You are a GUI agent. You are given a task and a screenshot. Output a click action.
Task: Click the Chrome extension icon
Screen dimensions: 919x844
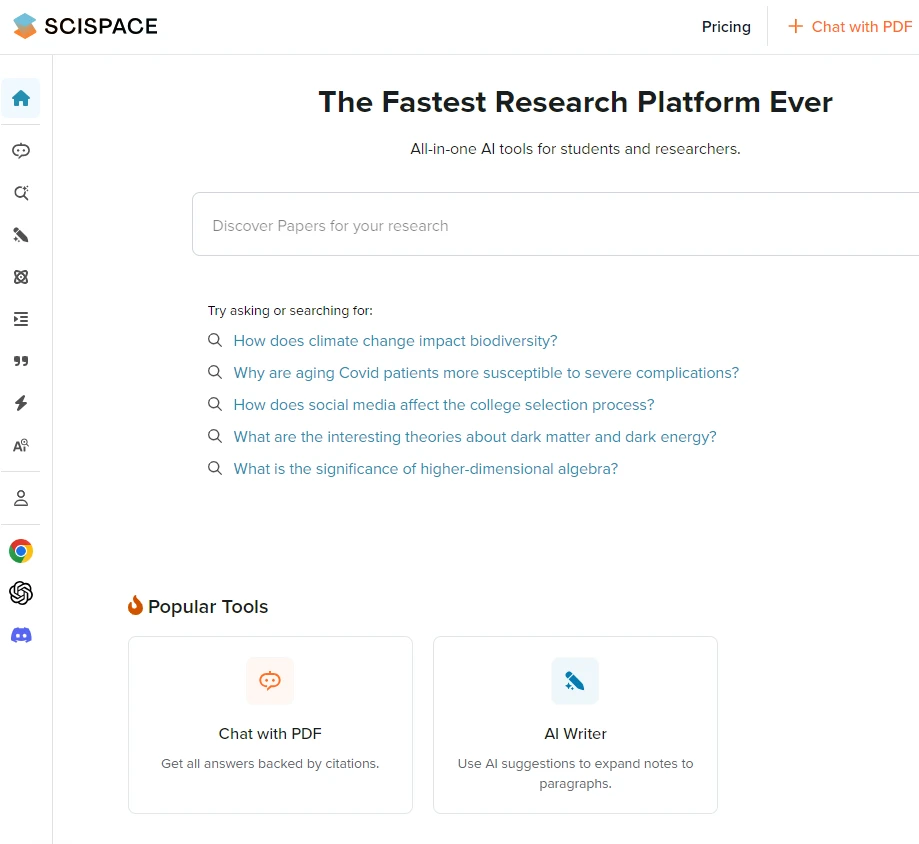click(x=21, y=551)
